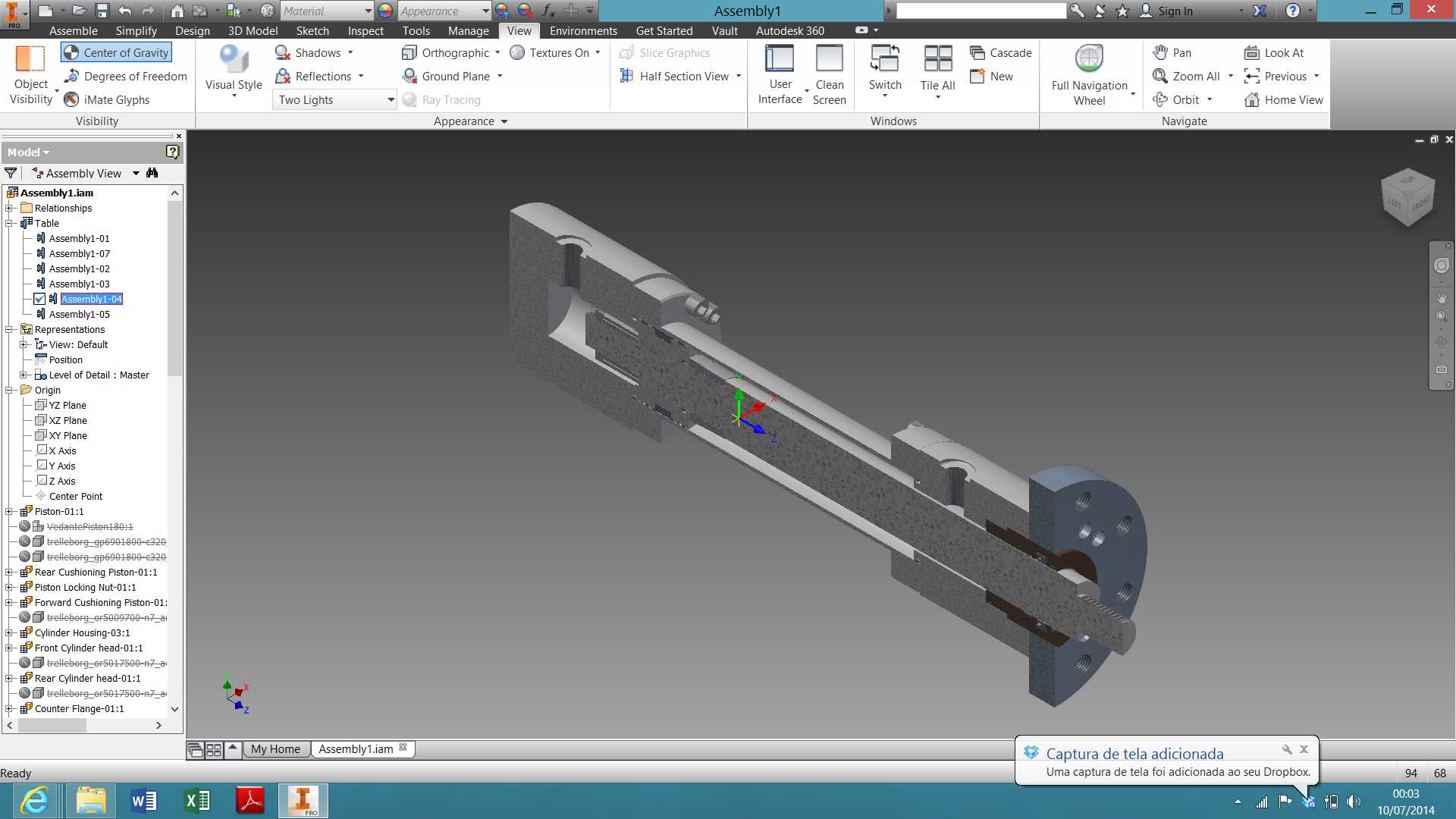The image size is (1456, 819).
Task: Return to Home View
Action: [1284, 99]
